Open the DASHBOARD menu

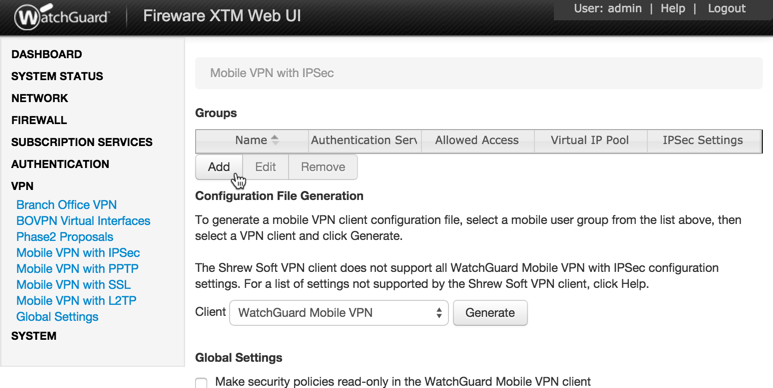pyautogui.click(x=46, y=54)
